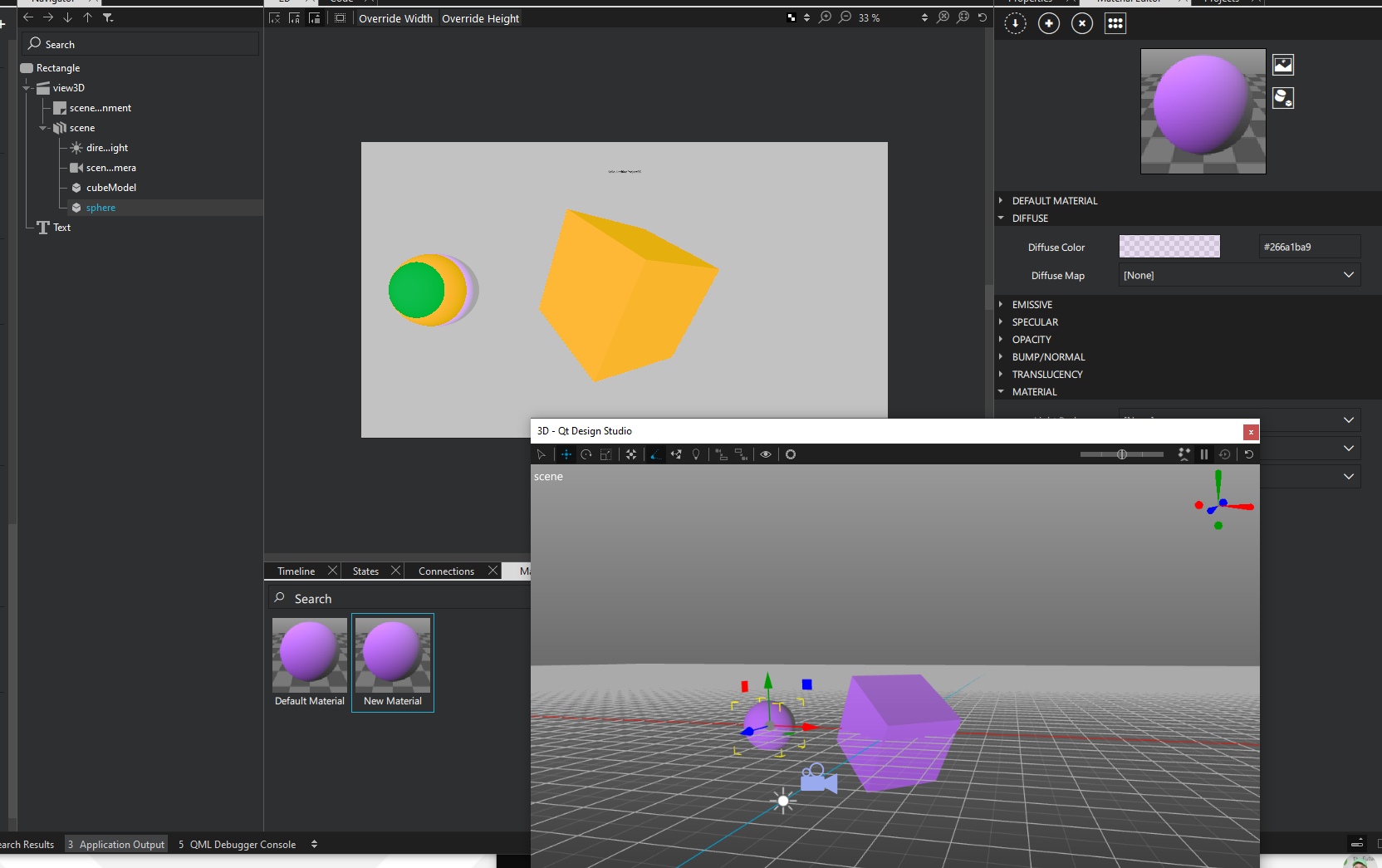
Task: Select the Rotate tool in 3D editor
Action: tap(586, 454)
